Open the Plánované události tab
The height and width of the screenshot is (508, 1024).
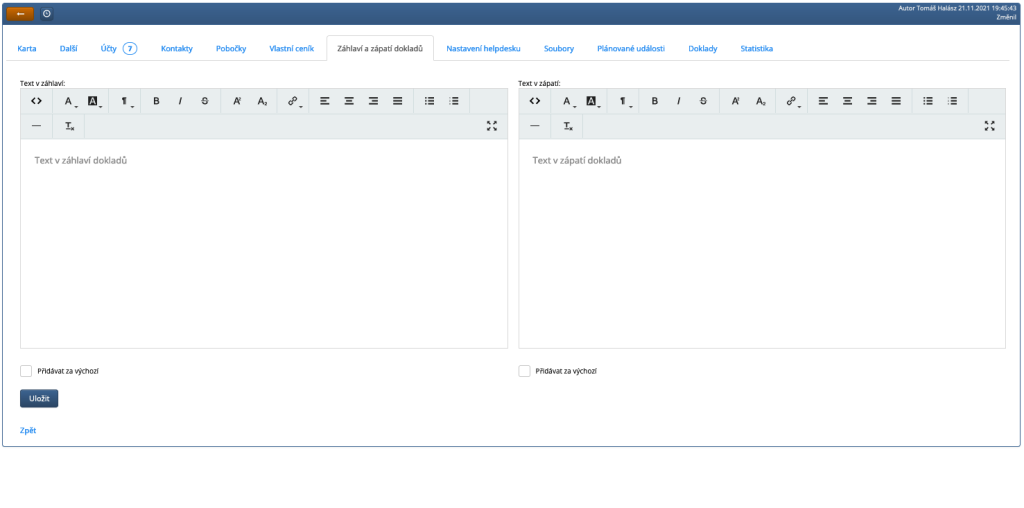pyautogui.click(x=630, y=49)
